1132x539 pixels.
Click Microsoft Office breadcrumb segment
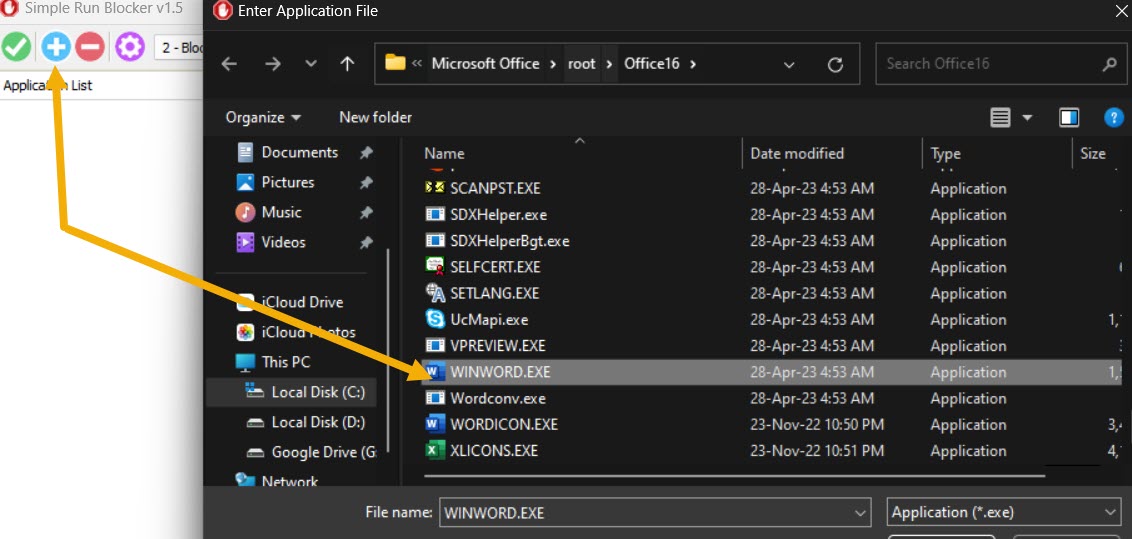(485, 63)
